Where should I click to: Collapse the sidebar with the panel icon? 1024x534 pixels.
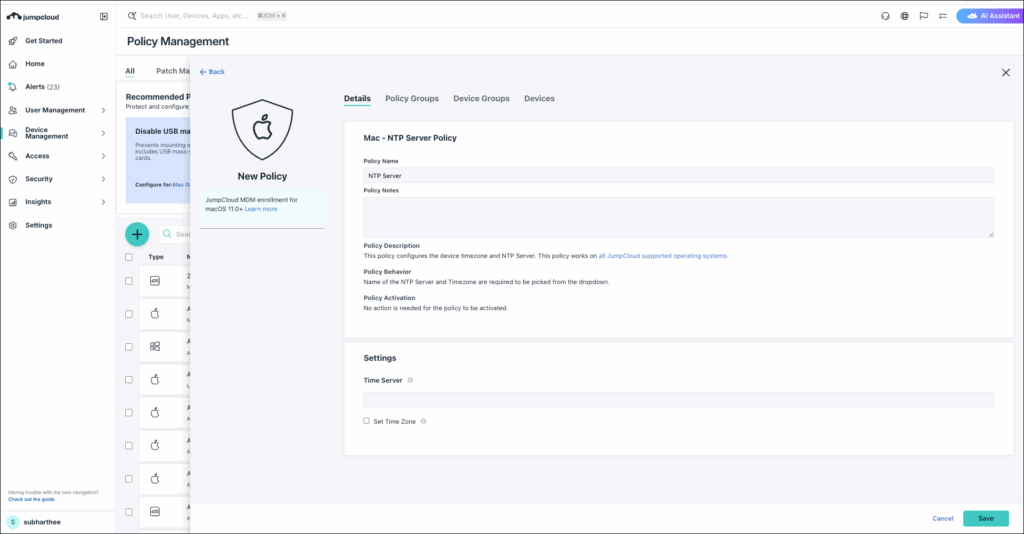point(104,17)
